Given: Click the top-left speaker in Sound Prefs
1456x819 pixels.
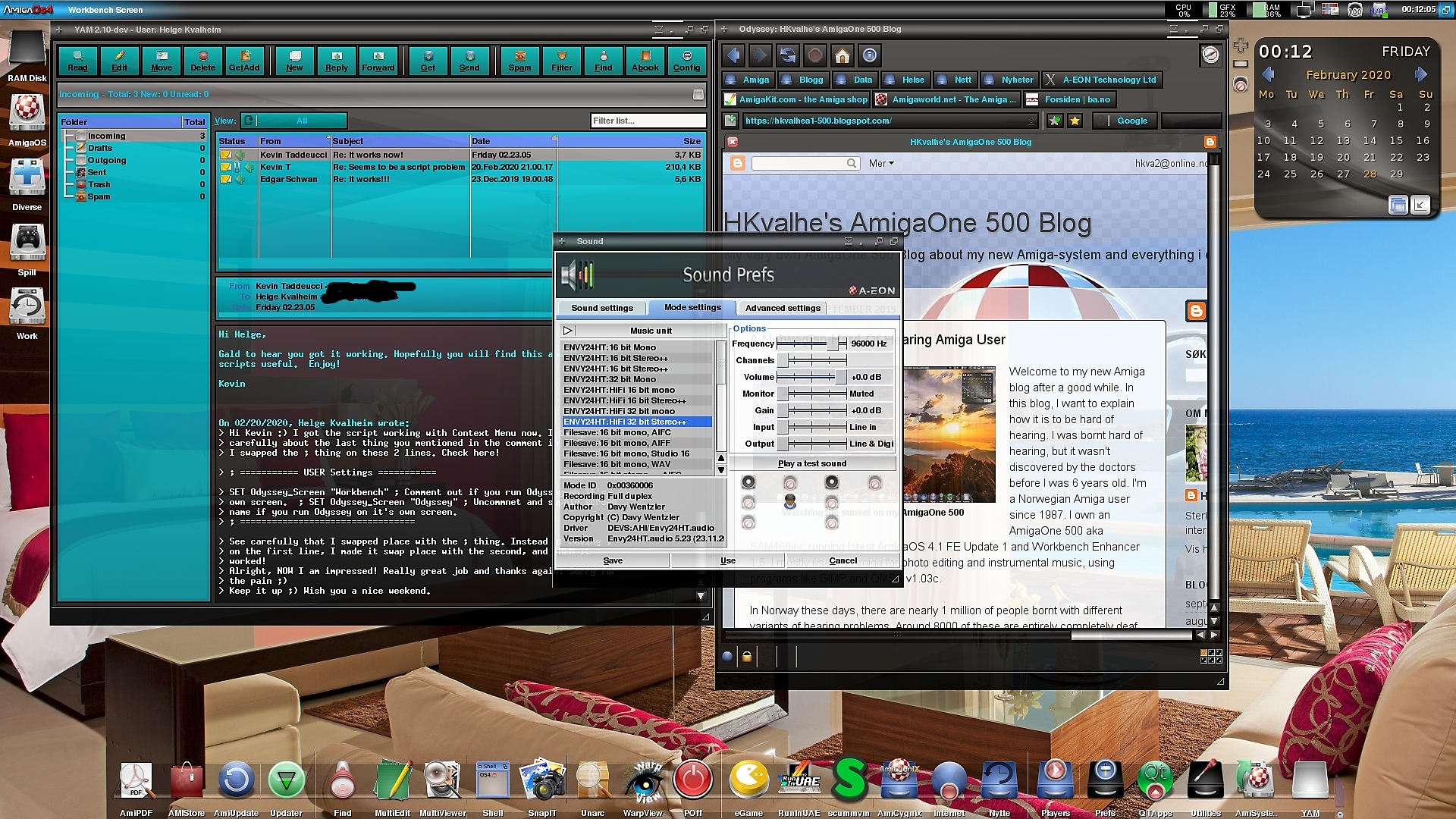Looking at the screenshot, I should [x=748, y=482].
